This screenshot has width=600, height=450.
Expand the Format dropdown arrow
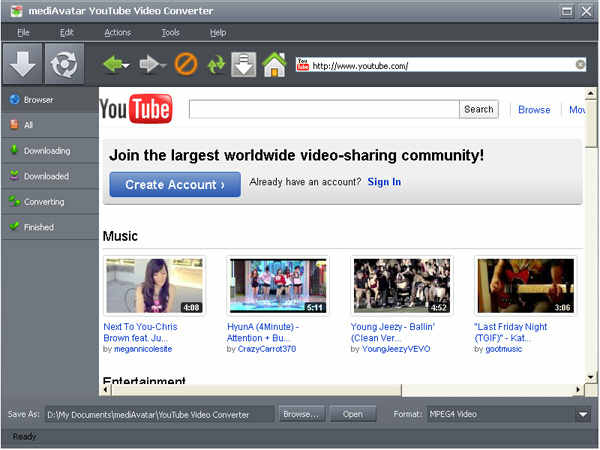click(583, 414)
